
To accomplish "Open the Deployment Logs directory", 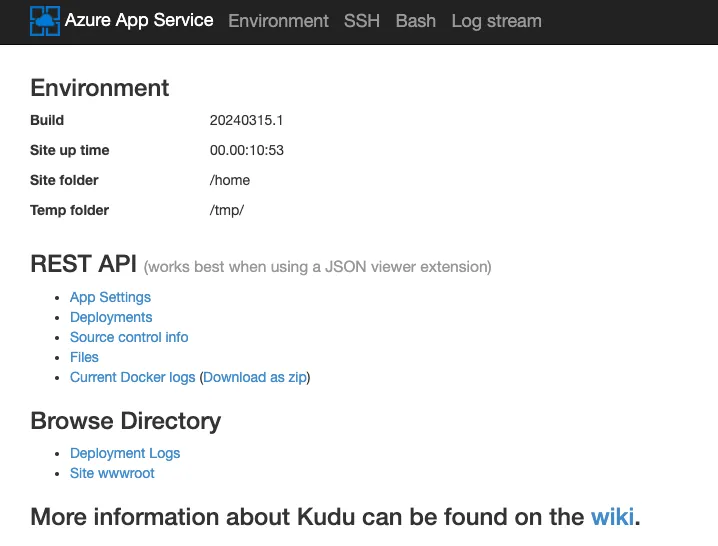I will (125, 453).
